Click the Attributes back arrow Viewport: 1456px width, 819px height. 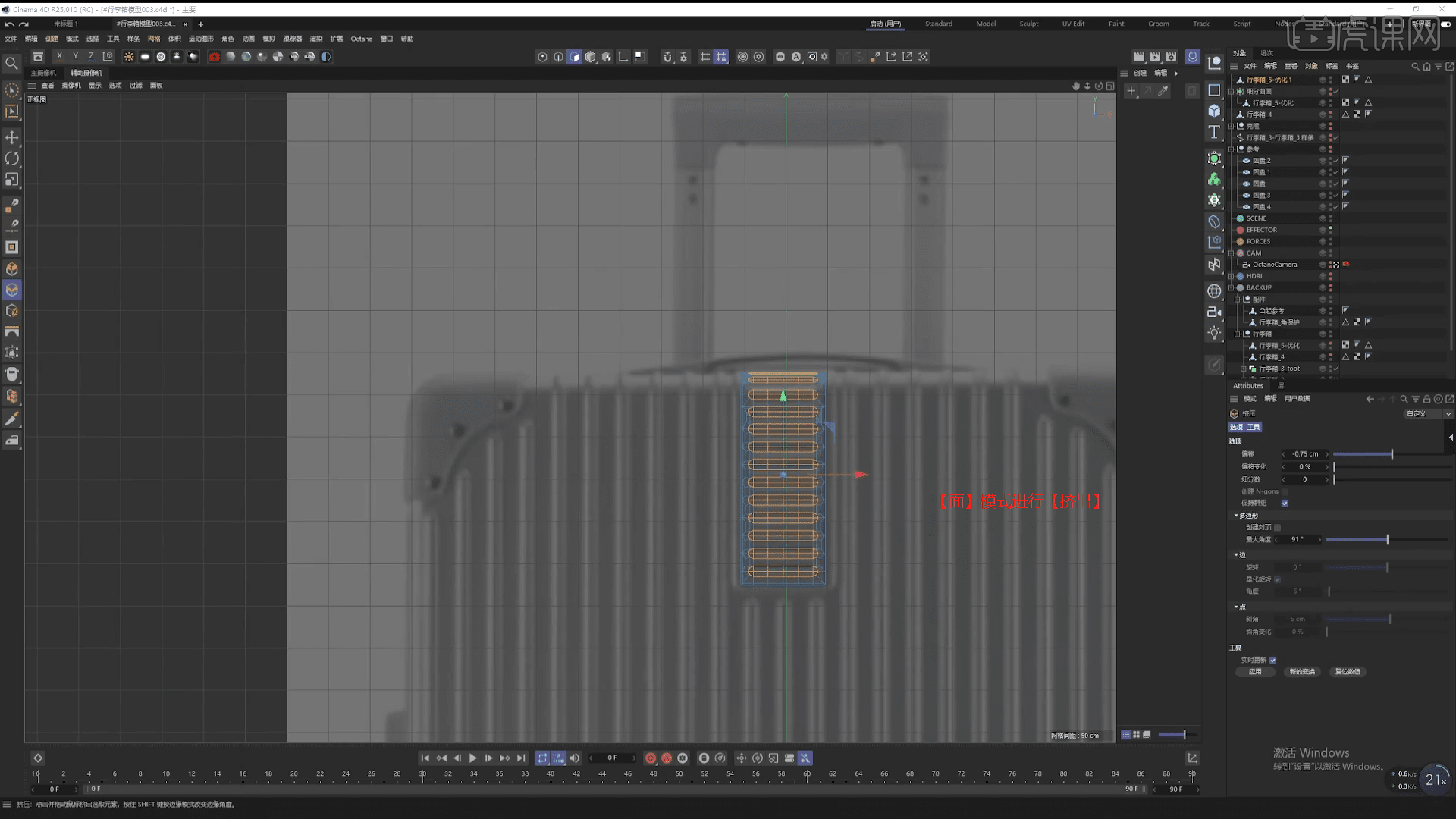click(1370, 399)
